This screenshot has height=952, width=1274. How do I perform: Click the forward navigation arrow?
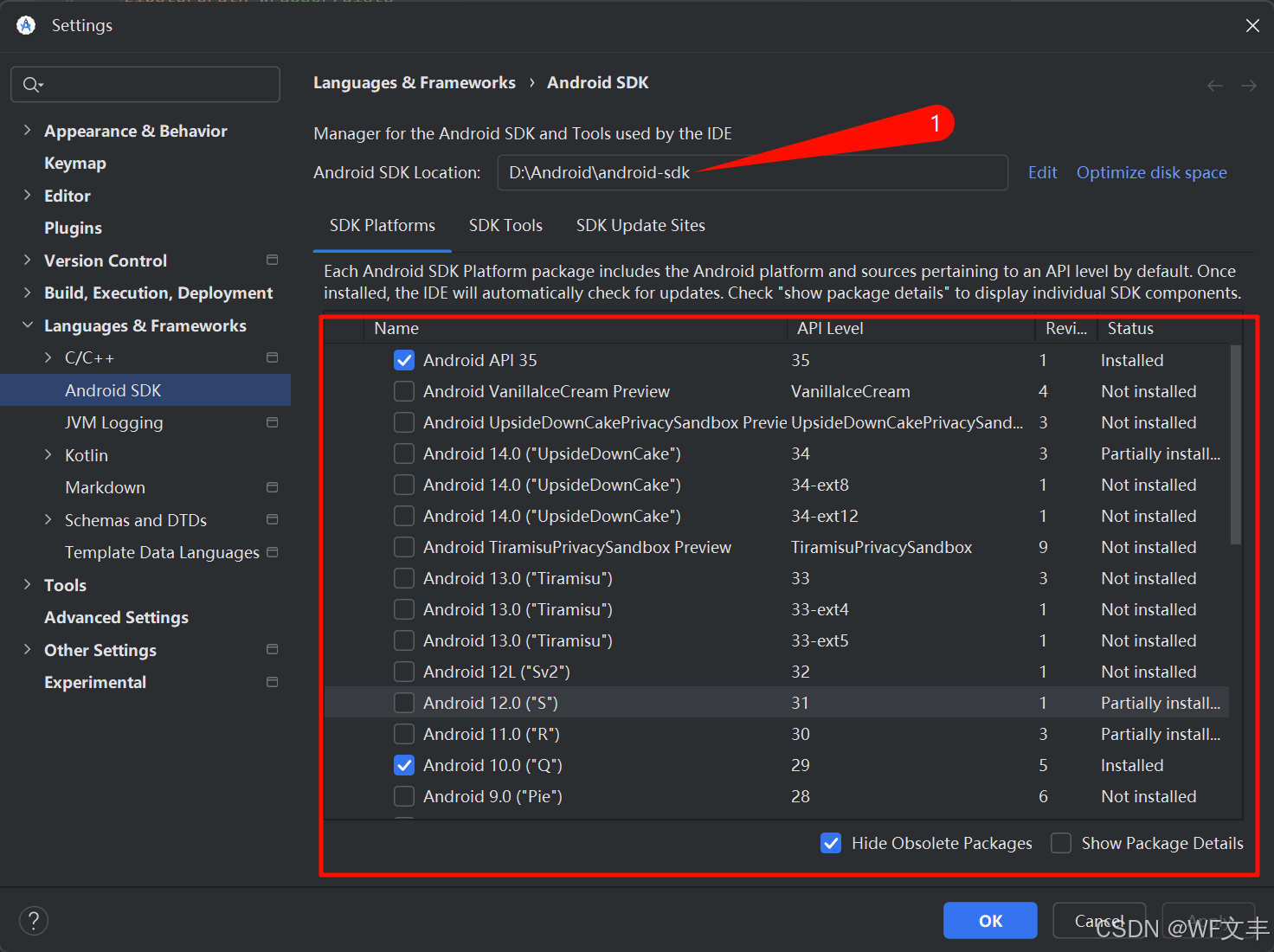pyautogui.click(x=1248, y=85)
